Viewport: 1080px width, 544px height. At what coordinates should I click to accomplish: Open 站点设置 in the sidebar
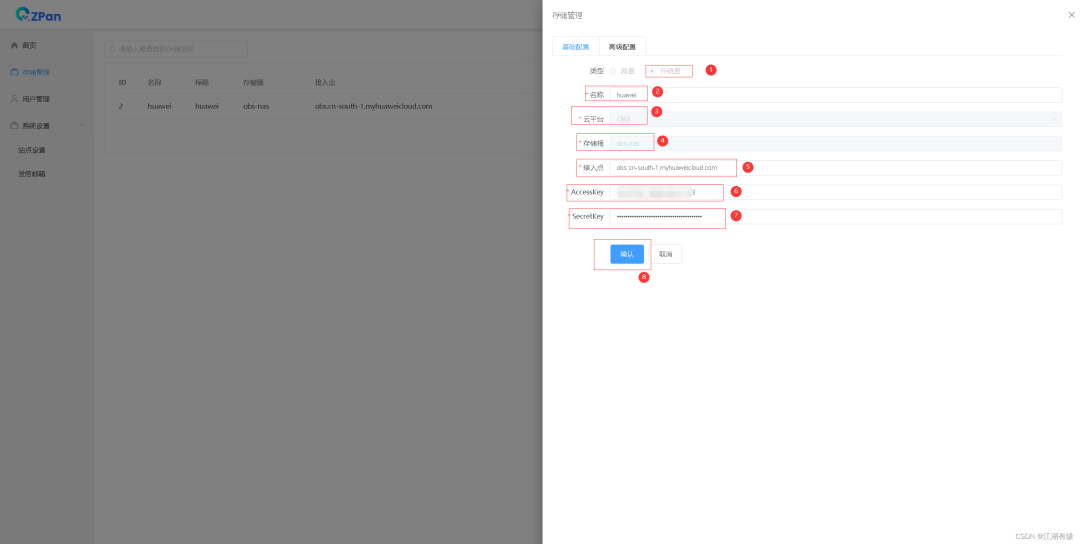click(x=32, y=150)
